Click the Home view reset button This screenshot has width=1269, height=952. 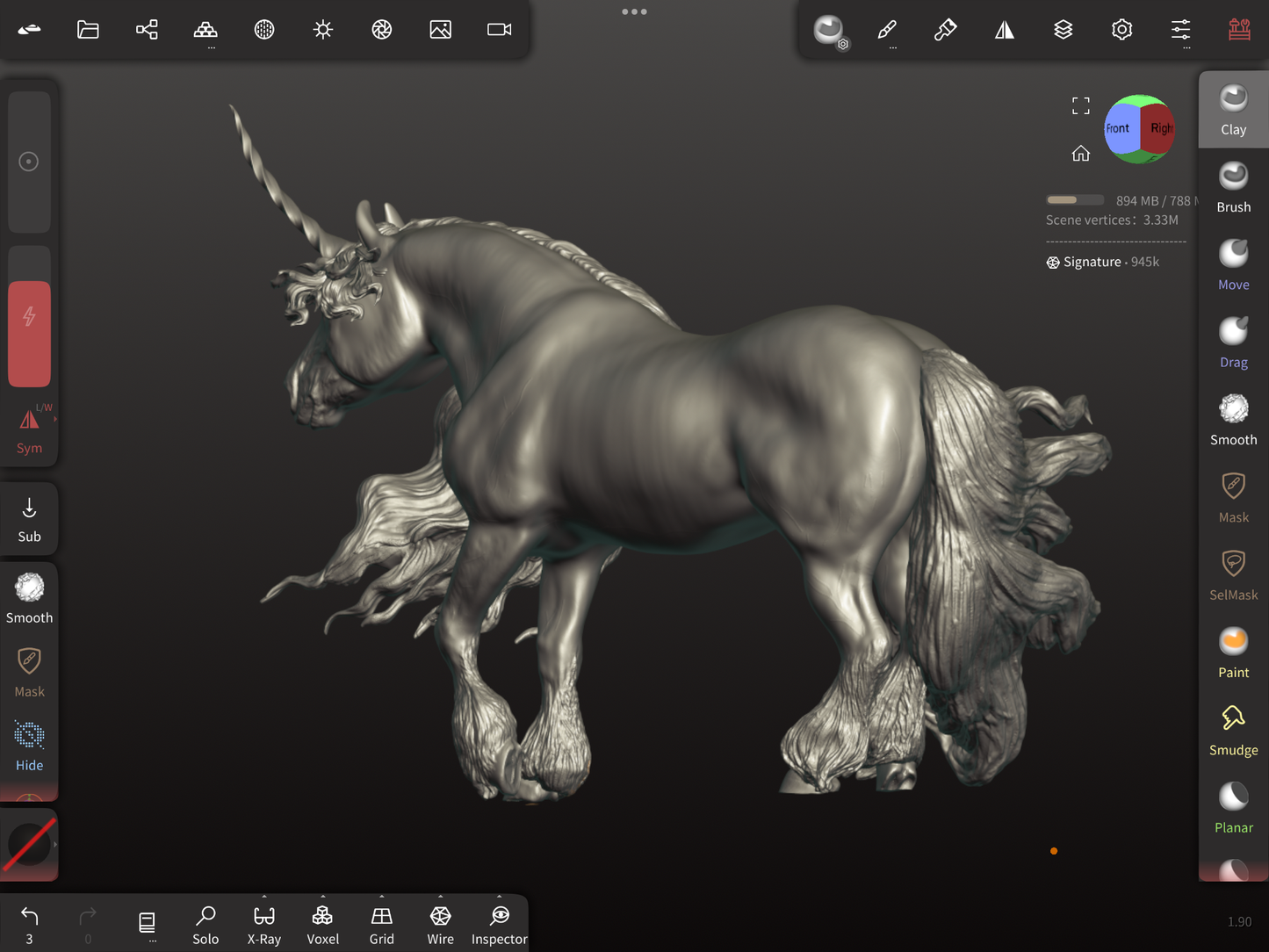click(1080, 154)
